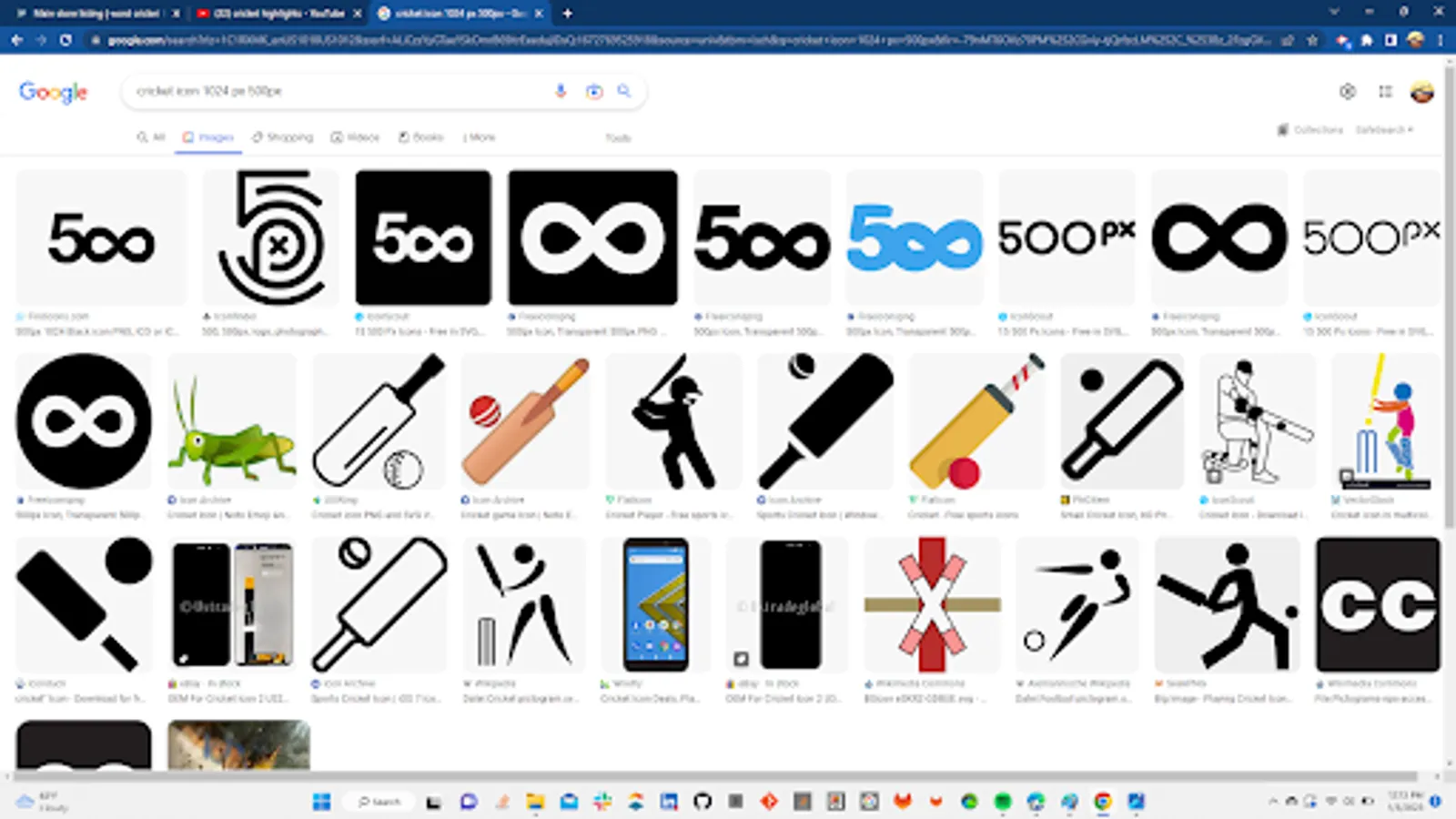1456x819 pixels.
Task: Open a new browser tab
Action: click(567, 14)
